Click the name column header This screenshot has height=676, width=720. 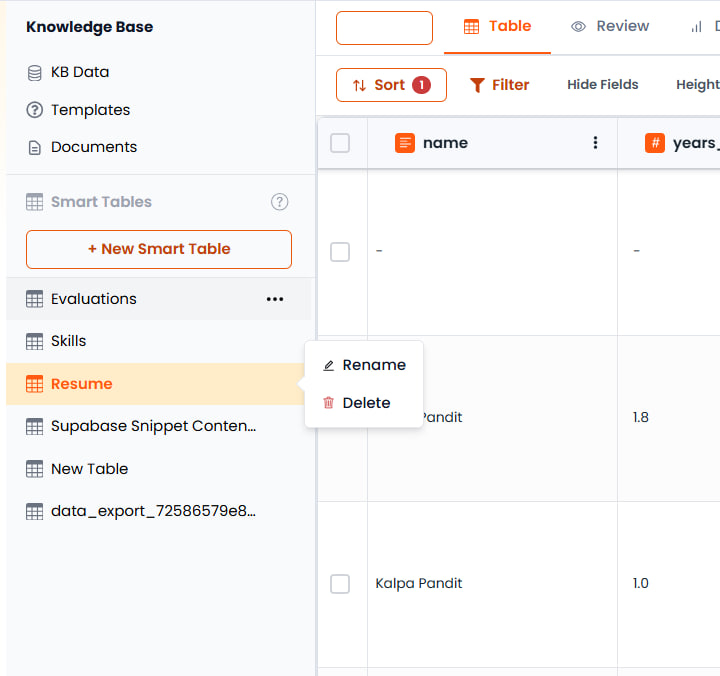click(492, 143)
